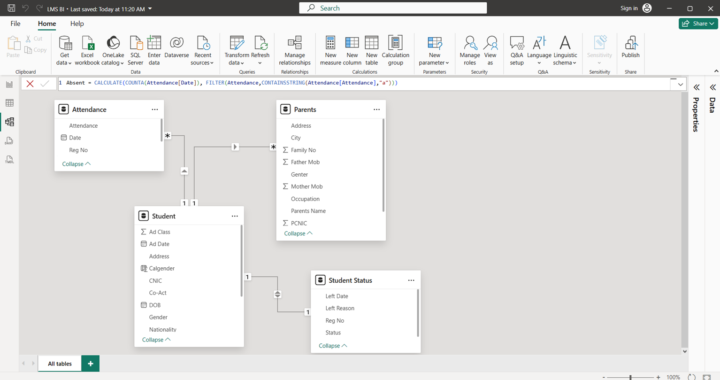Open file name saved-status dropdown
Viewport: 720px width, 380px height.
pos(150,8)
